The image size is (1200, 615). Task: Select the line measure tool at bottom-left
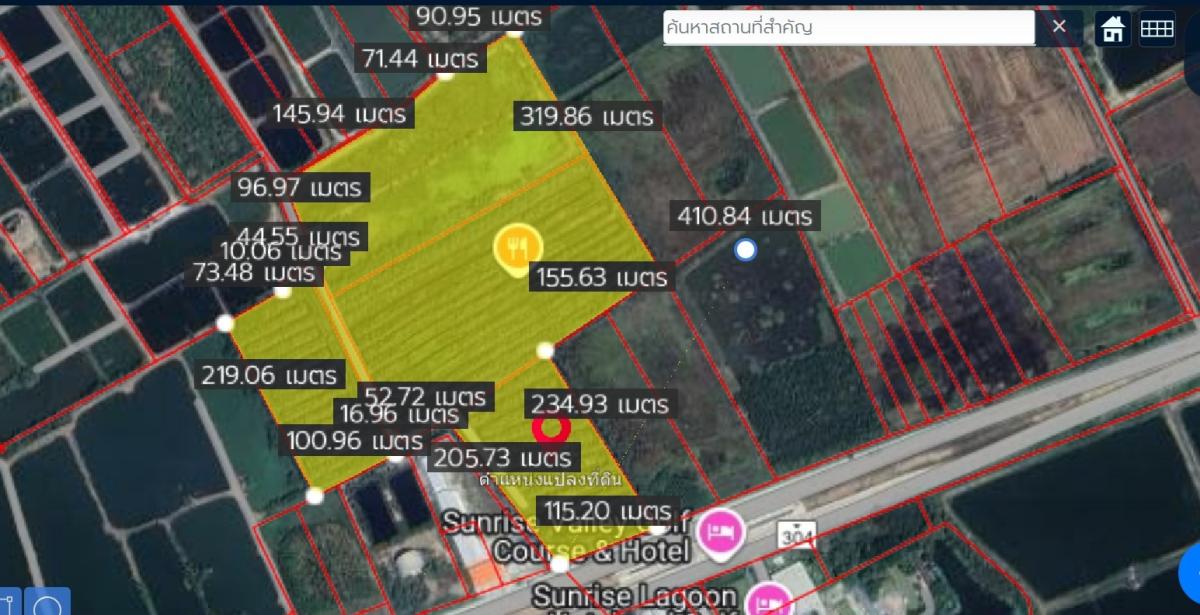(8, 604)
